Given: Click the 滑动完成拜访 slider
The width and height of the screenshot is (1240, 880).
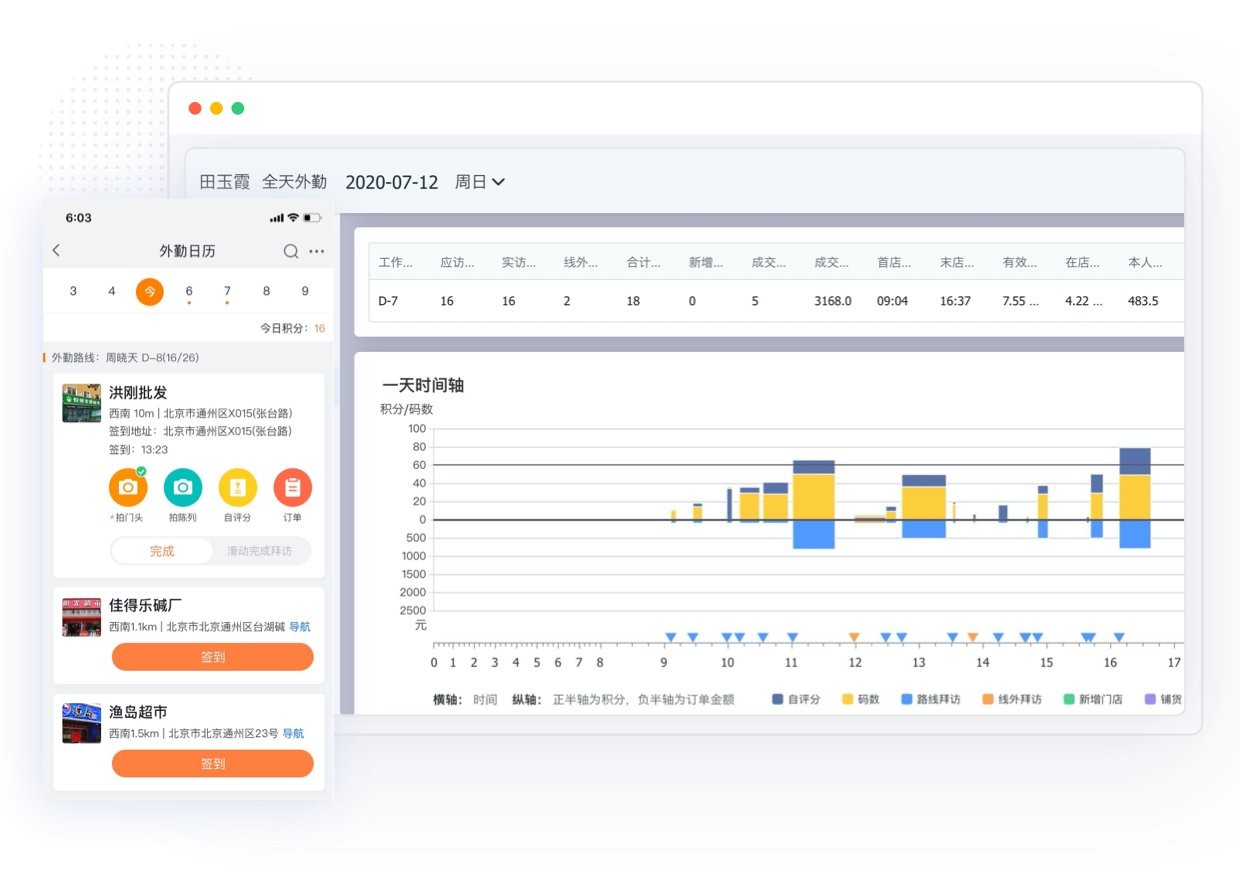Looking at the screenshot, I should coord(260,551).
